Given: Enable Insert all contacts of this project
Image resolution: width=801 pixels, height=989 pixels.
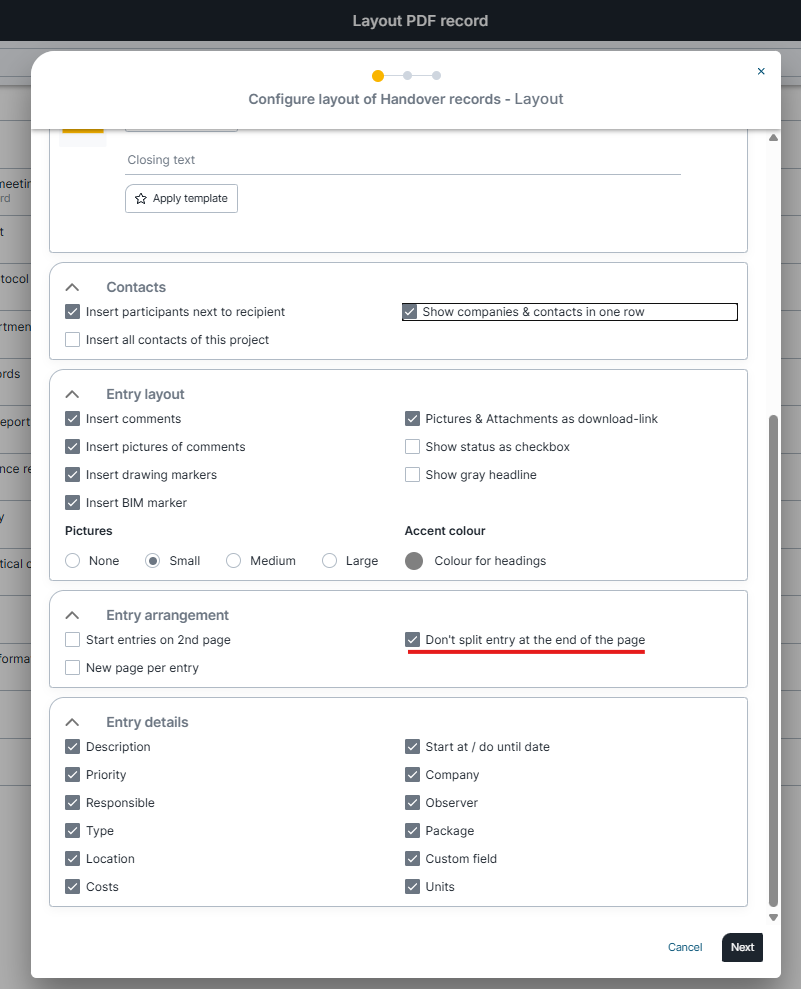Looking at the screenshot, I should coord(73,340).
